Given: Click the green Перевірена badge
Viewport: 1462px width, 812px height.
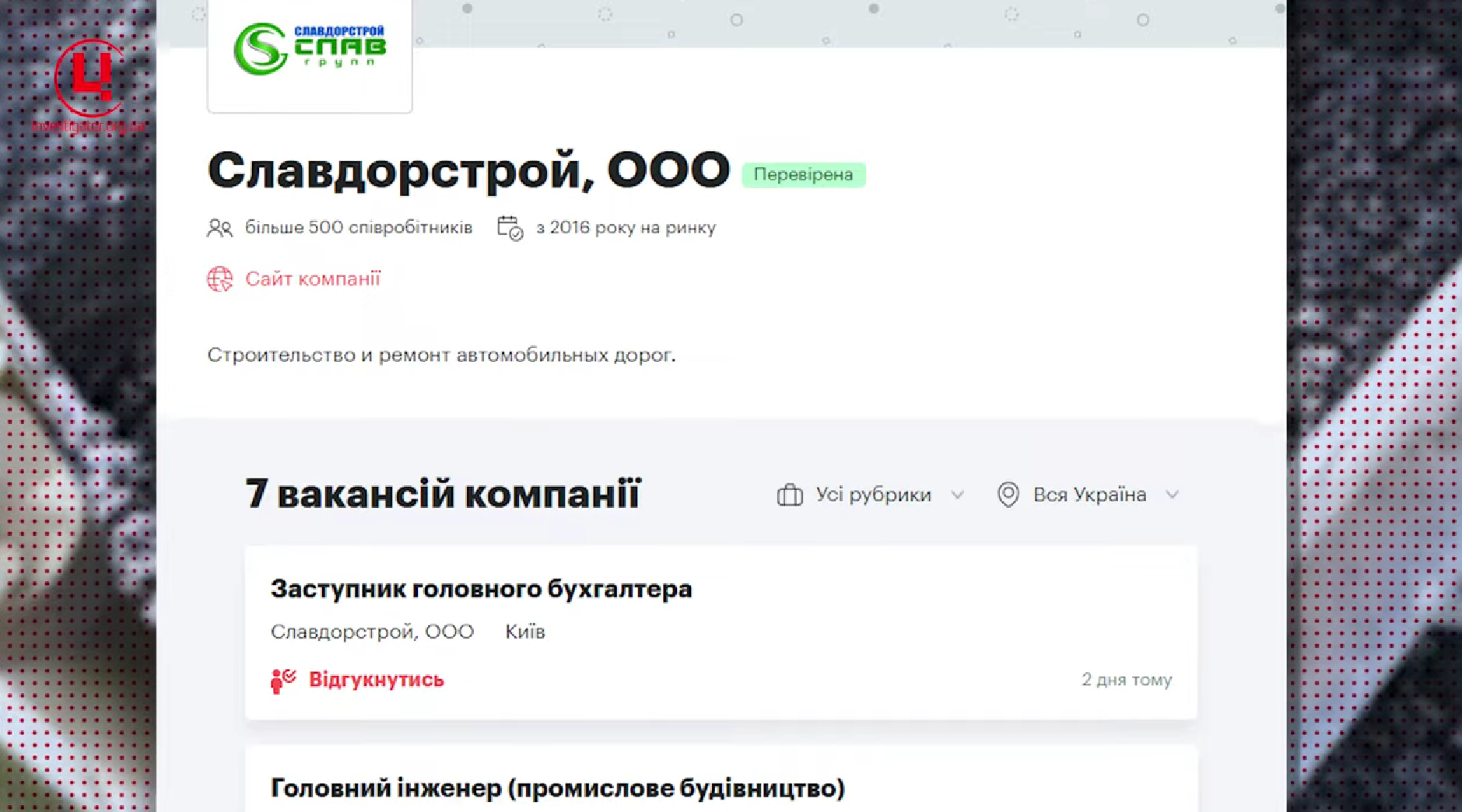Looking at the screenshot, I should coord(803,174).
